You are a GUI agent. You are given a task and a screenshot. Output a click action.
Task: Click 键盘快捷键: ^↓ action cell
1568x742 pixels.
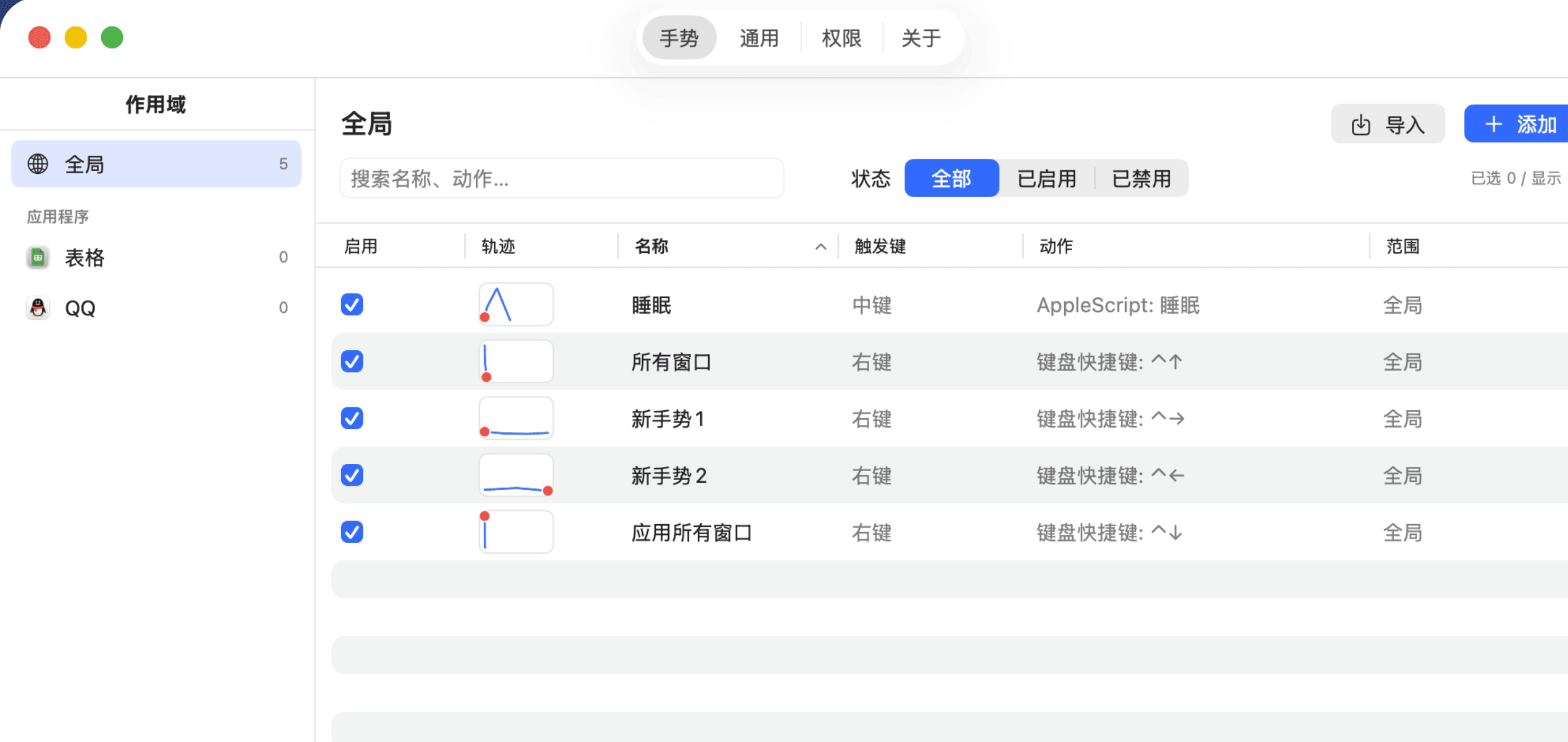(1110, 533)
